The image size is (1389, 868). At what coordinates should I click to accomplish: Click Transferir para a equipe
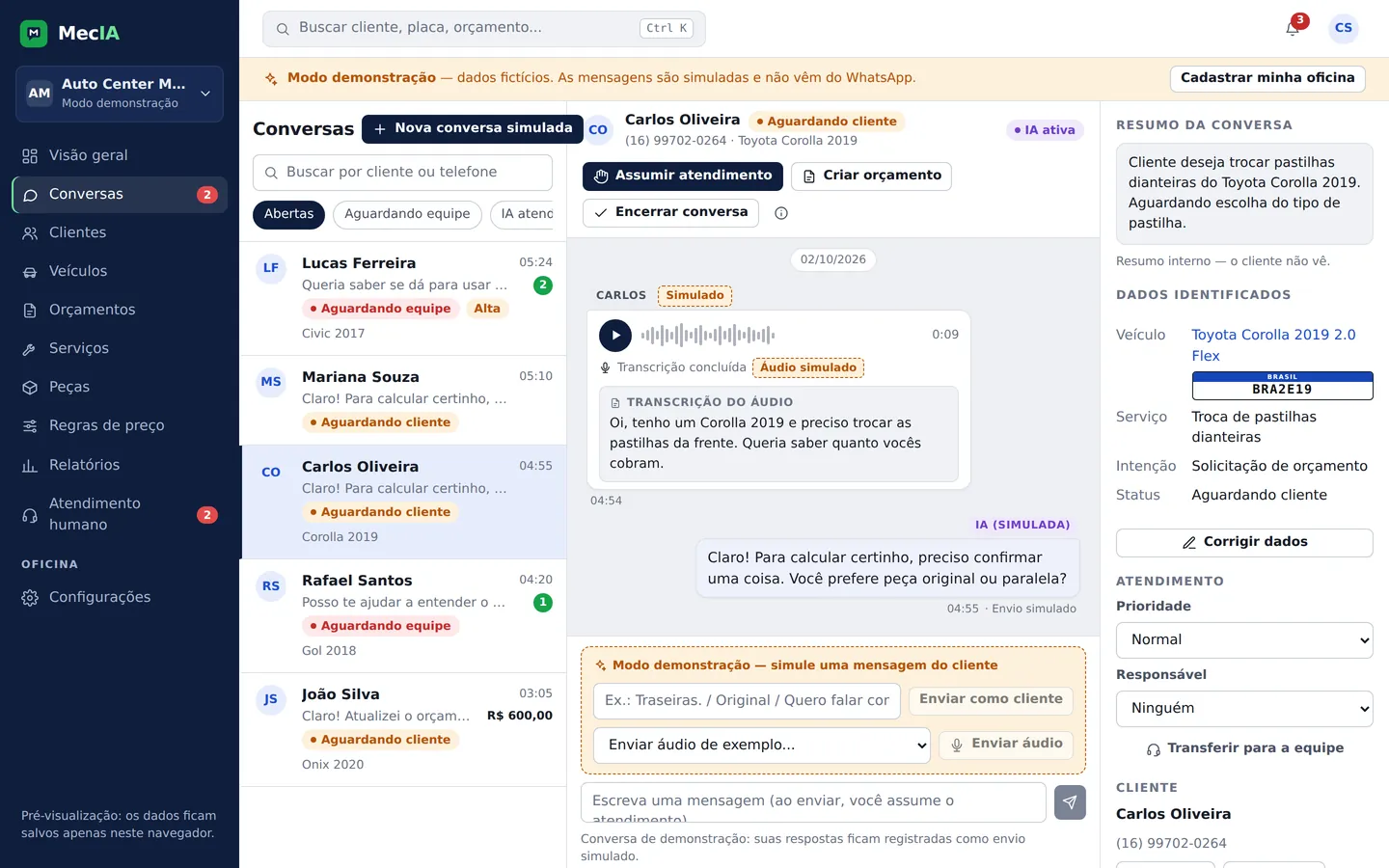click(x=1244, y=748)
